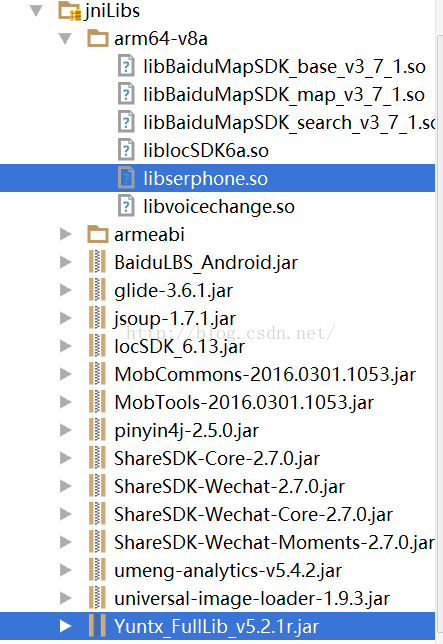Viewport: 443px width, 644px height.
Task: Select the armeabi folder label
Action: coord(149,235)
